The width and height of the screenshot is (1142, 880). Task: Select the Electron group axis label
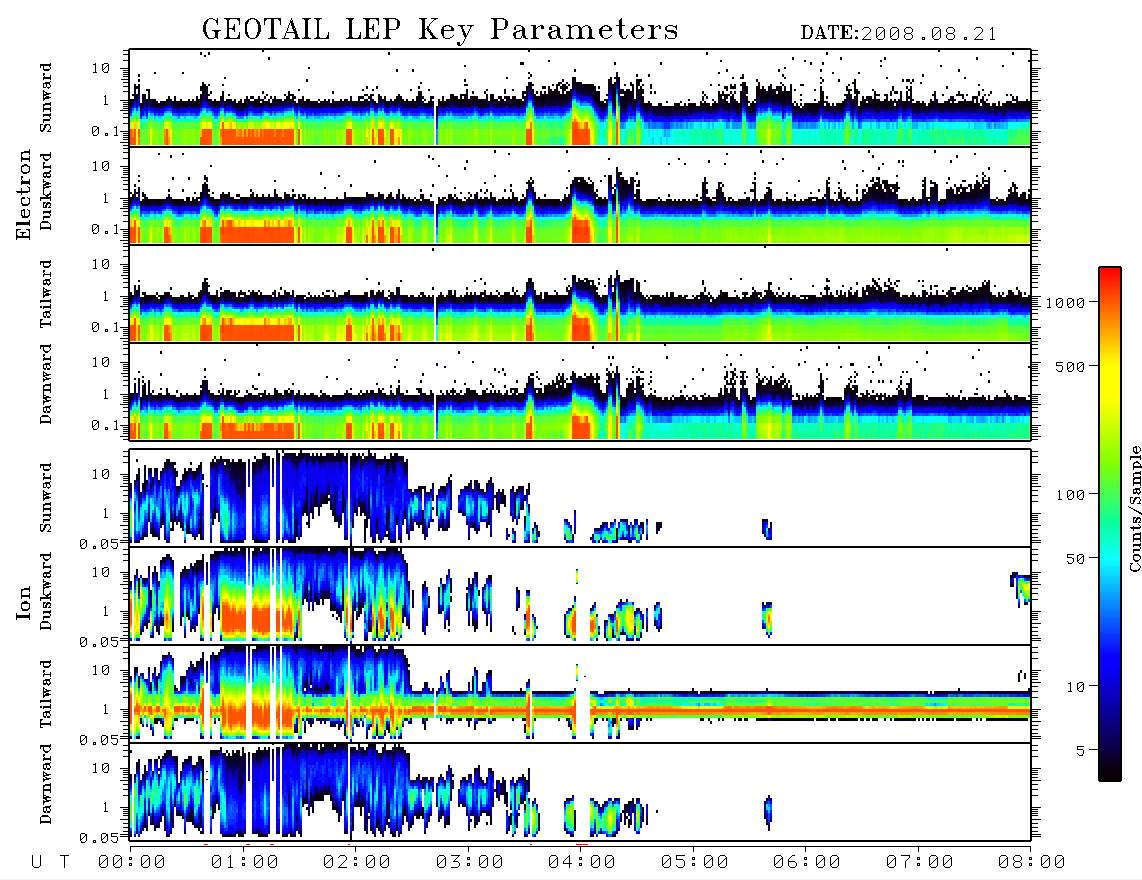(x=23, y=194)
